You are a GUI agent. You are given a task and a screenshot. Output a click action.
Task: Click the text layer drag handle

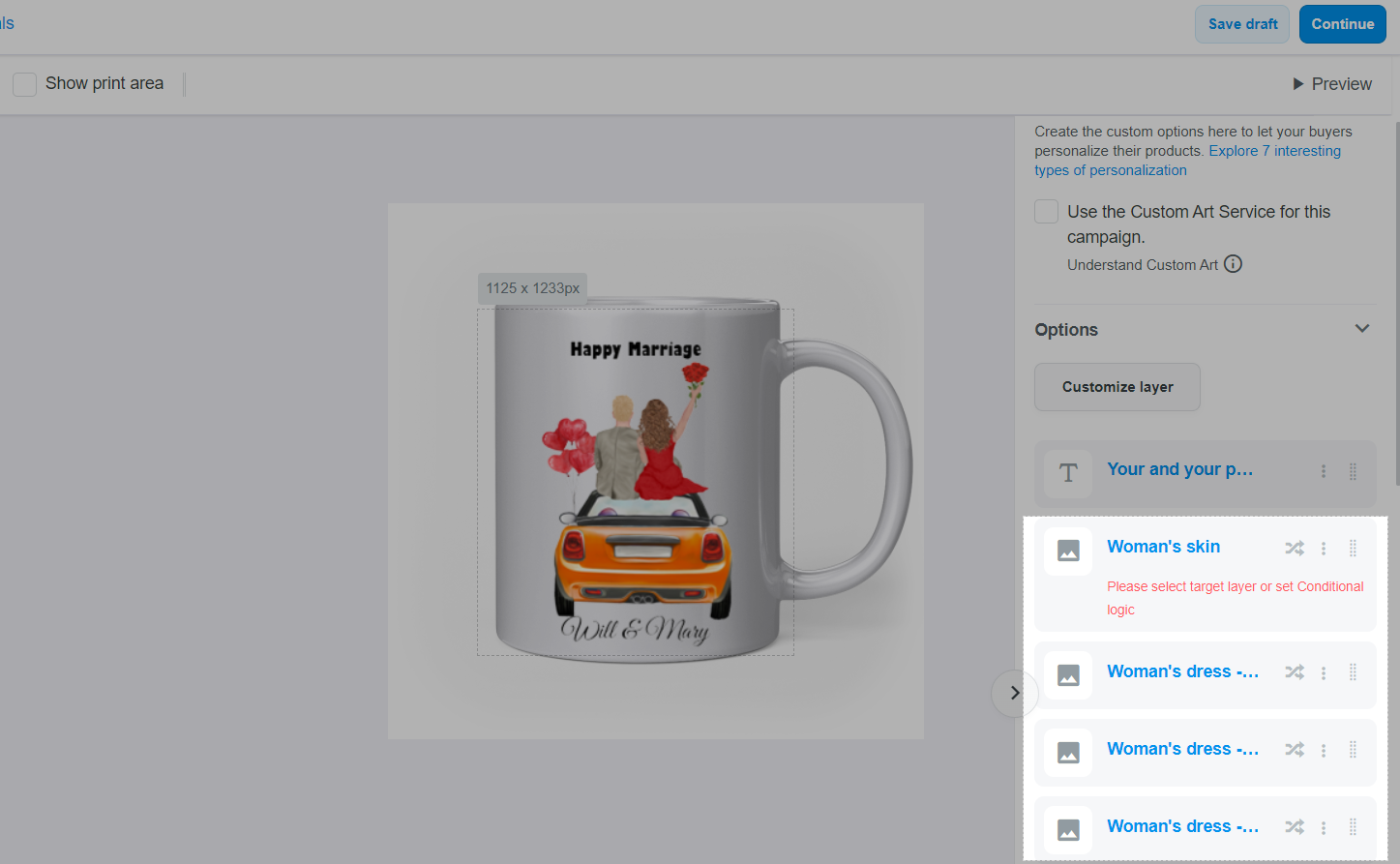click(1353, 471)
